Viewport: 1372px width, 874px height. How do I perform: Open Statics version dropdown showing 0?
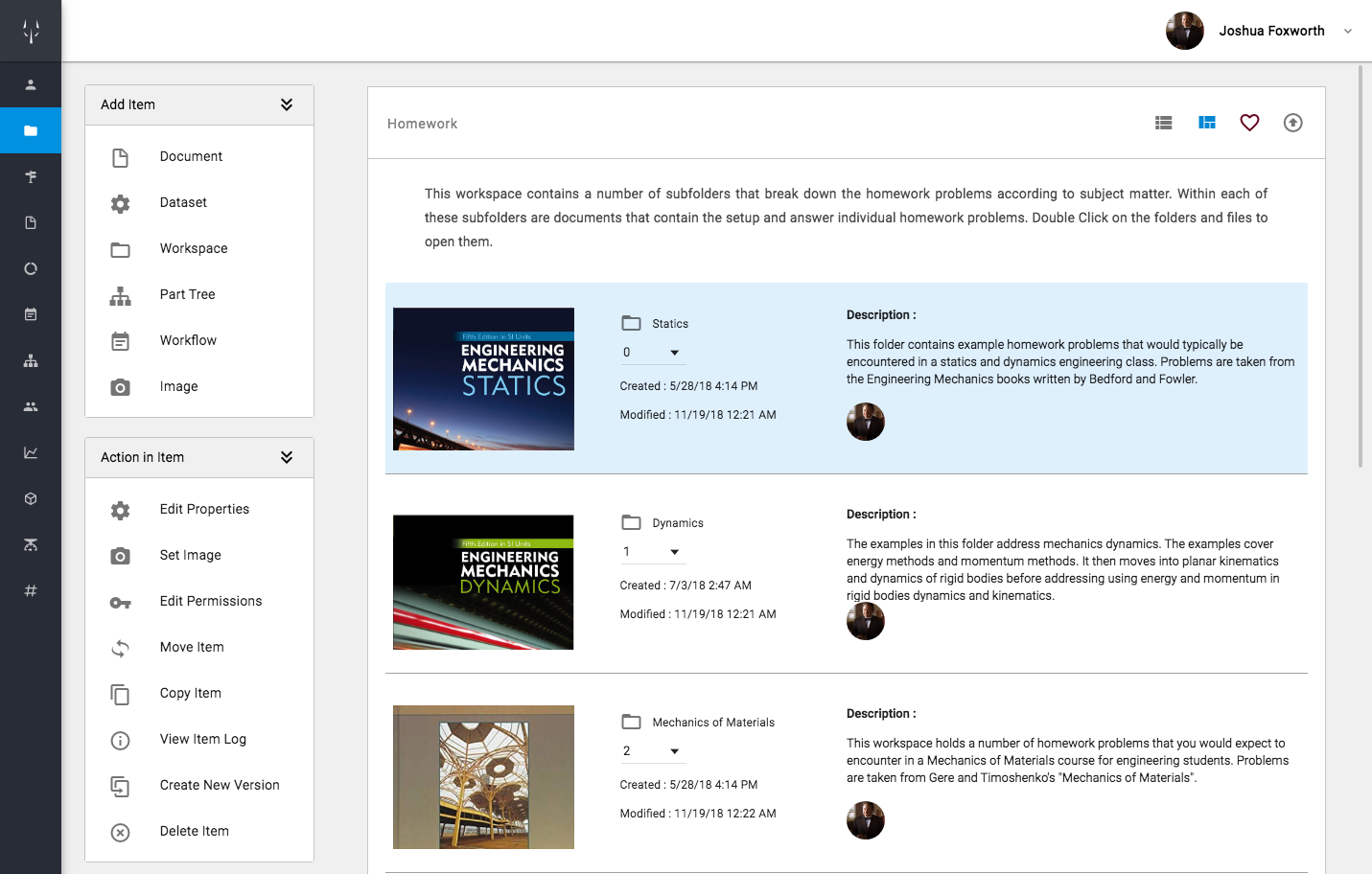[652, 353]
